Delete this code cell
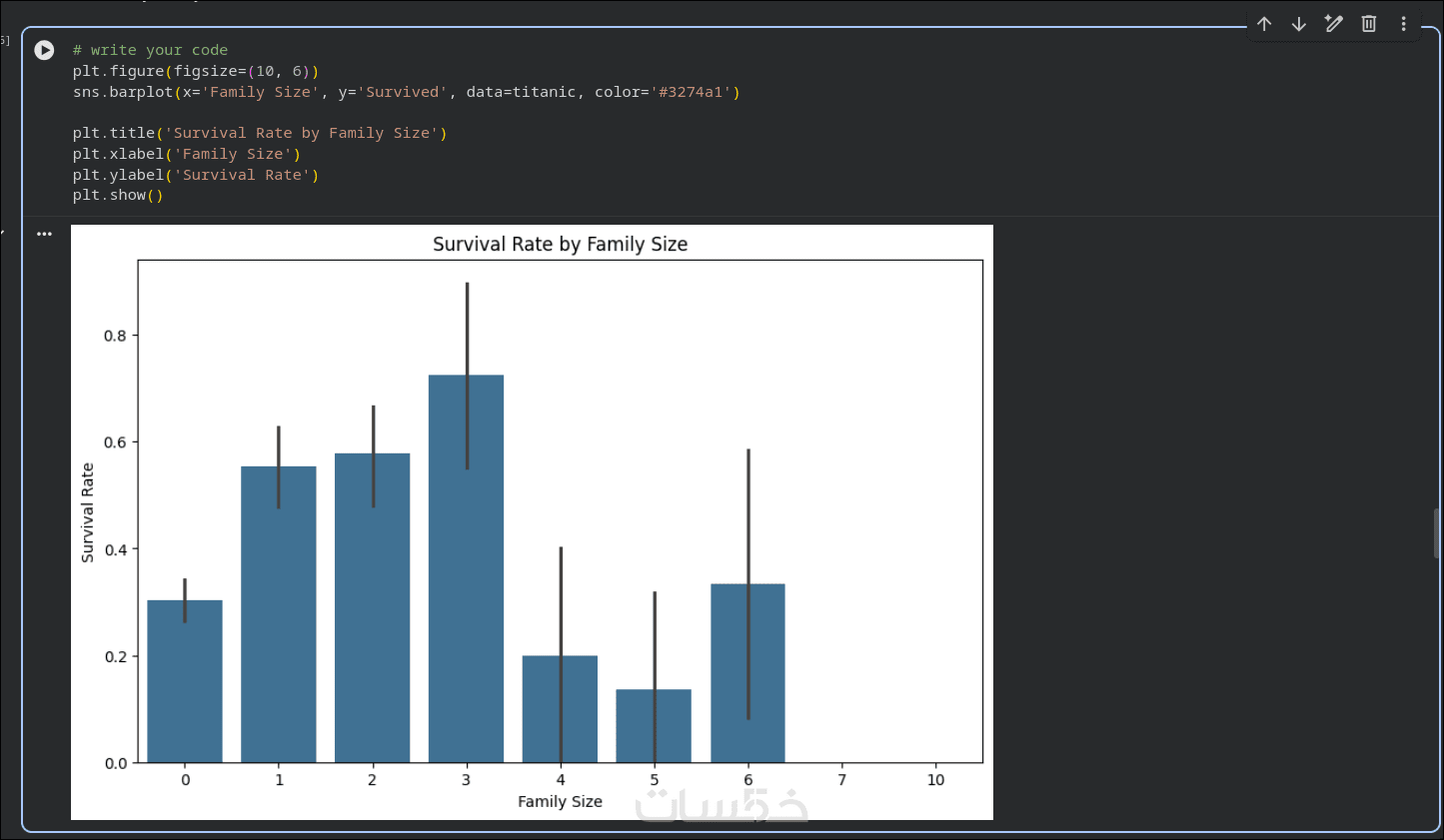This screenshot has width=1444, height=840. pyautogui.click(x=1369, y=24)
